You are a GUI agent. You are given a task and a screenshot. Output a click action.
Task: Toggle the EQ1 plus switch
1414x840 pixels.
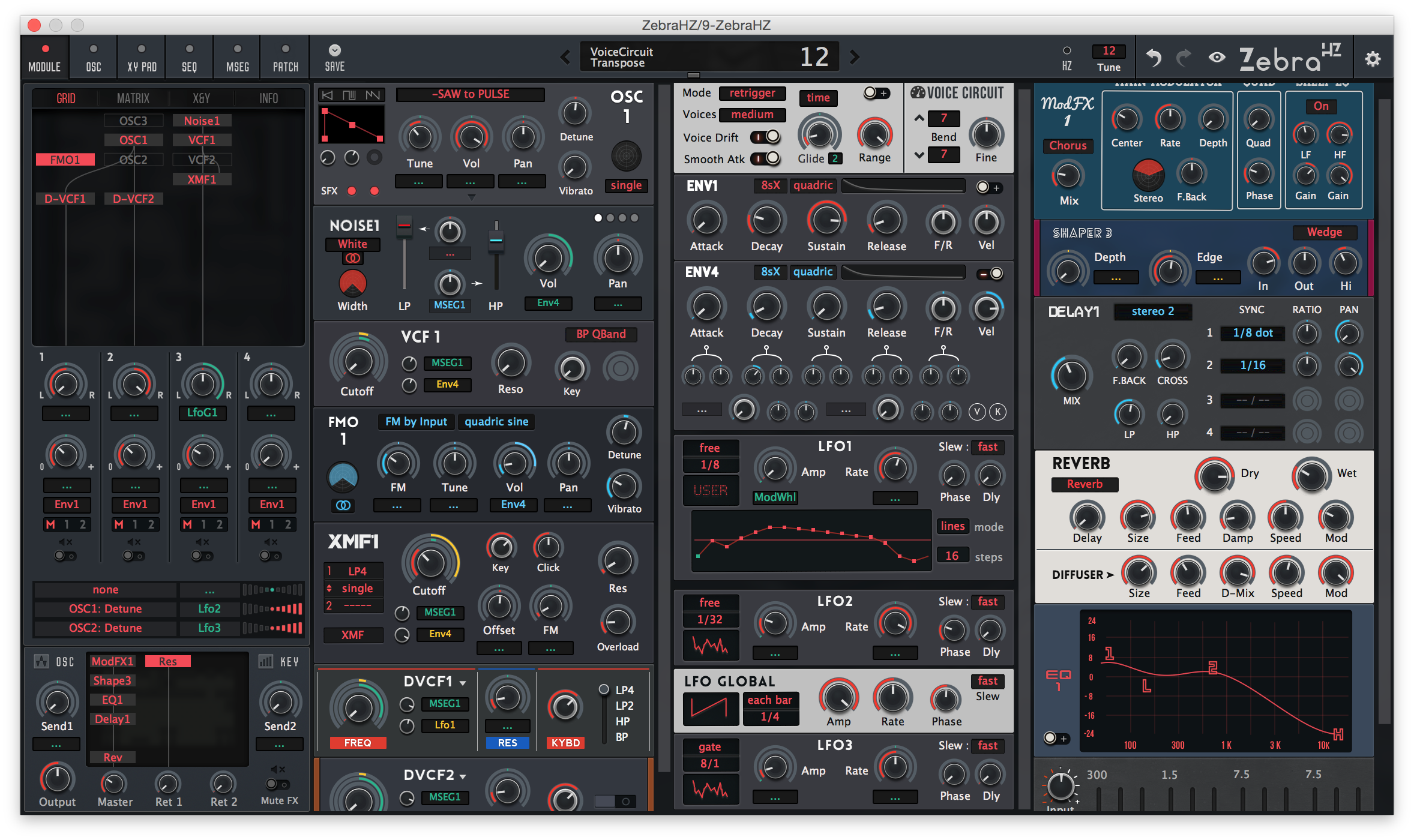tap(1056, 738)
